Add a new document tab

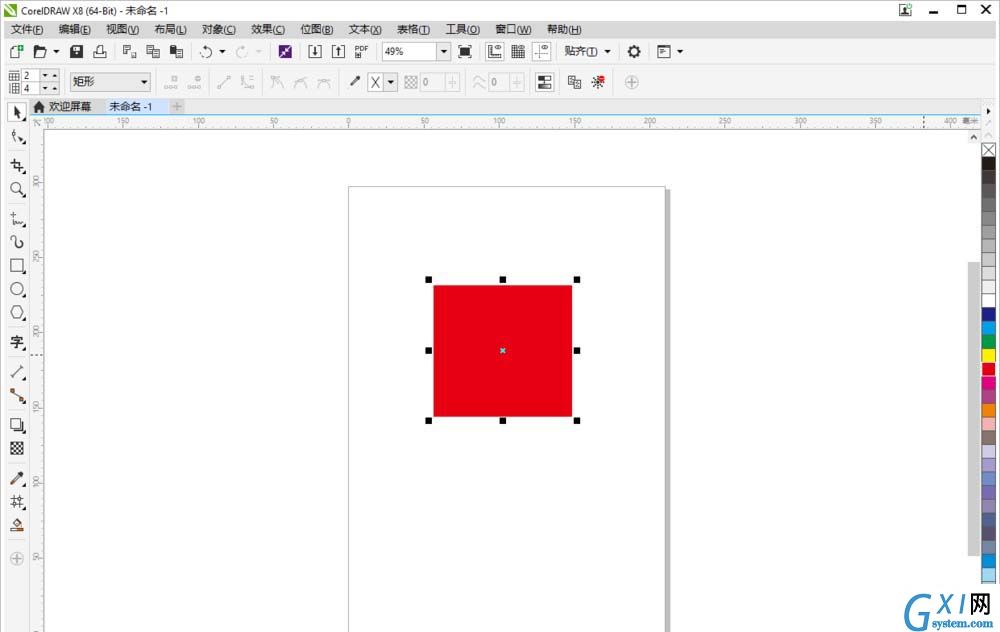(177, 107)
